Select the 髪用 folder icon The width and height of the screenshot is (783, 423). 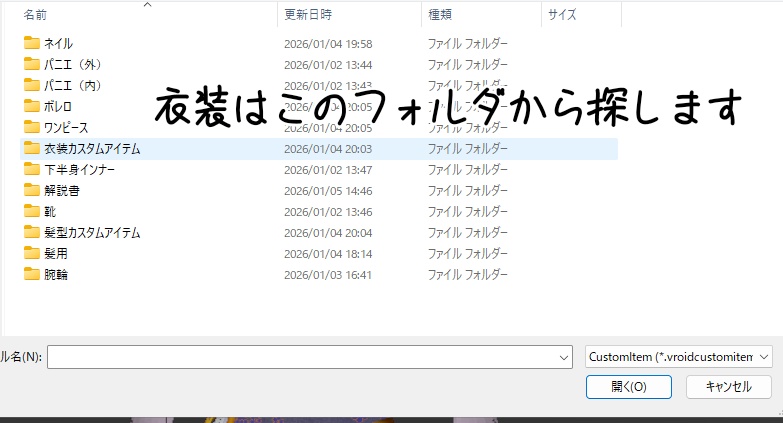tap(31, 253)
